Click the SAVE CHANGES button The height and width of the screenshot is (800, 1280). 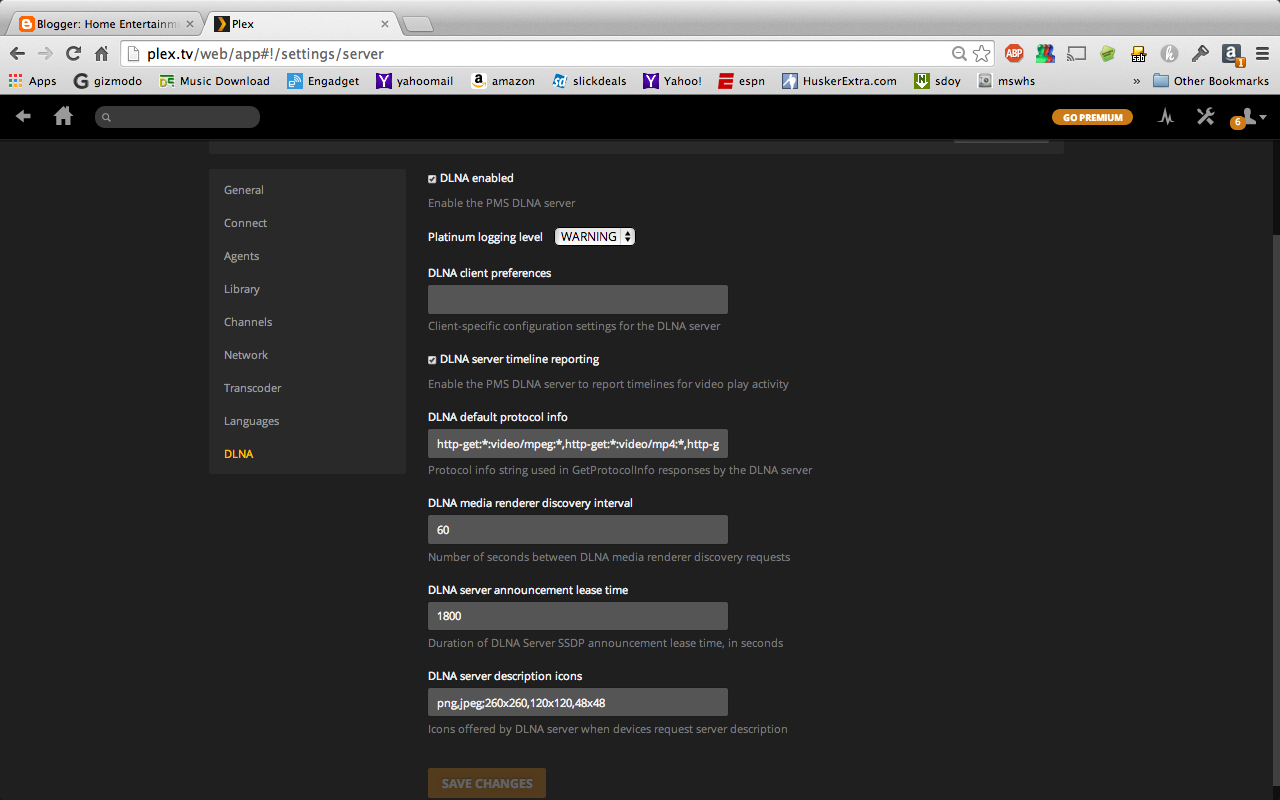pos(487,783)
